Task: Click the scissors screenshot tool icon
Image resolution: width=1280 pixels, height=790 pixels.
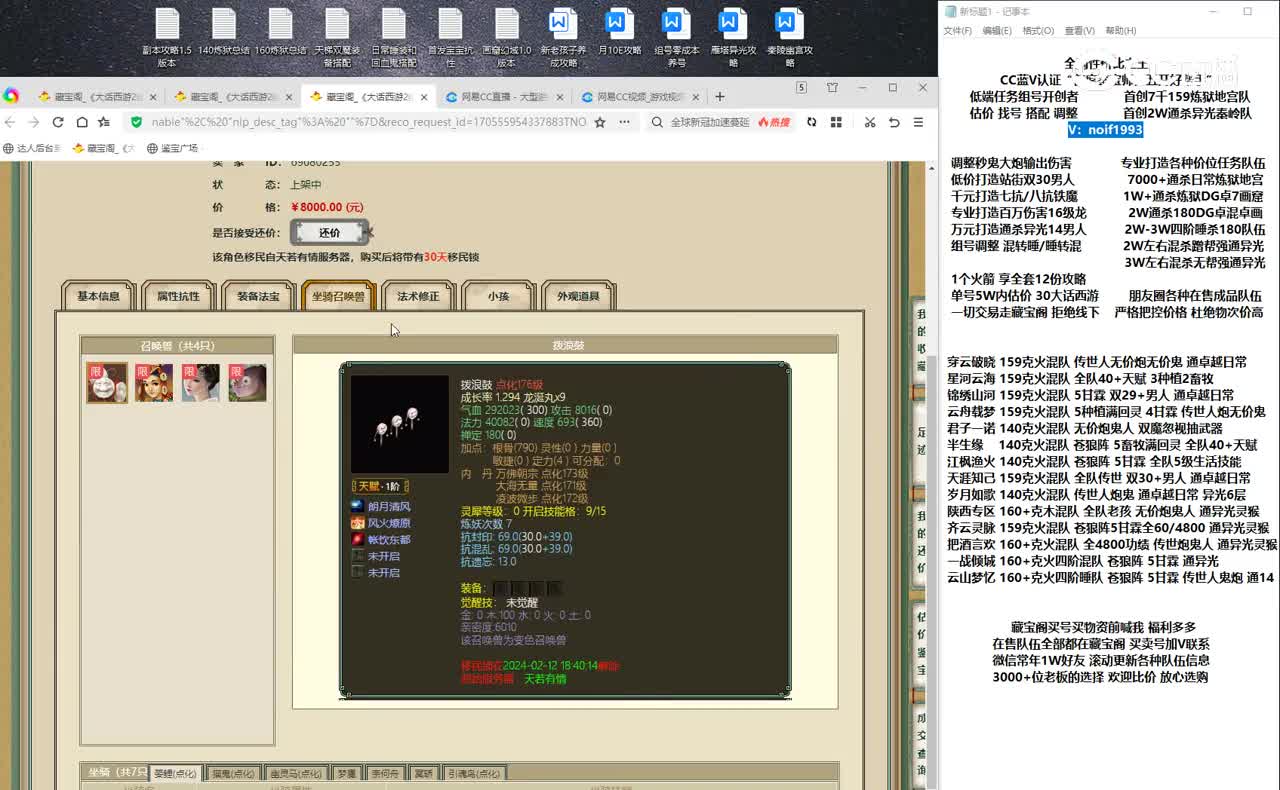Action: (869, 122)
